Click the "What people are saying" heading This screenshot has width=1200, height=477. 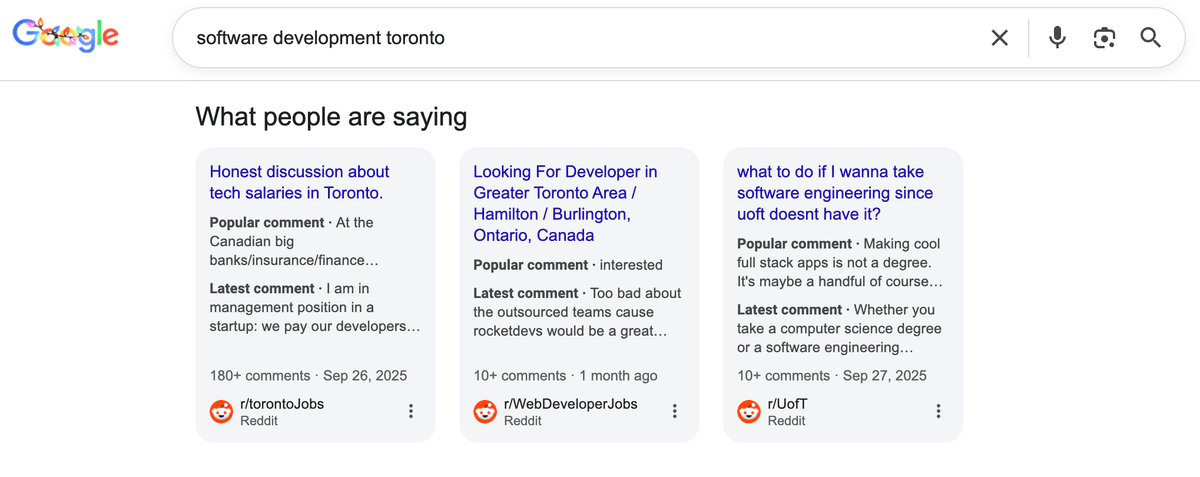pyautogui.click(x=331, y=117)
